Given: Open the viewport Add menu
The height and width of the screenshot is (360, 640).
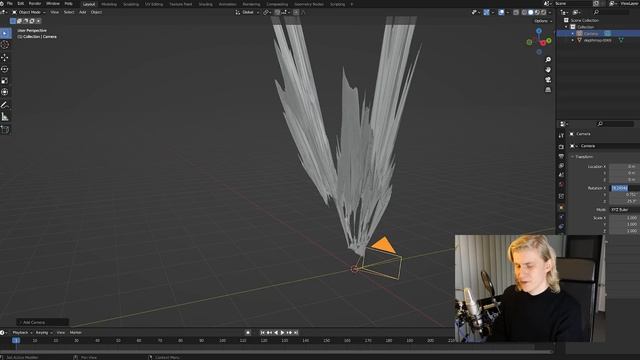Looking at the screenshot, I should point(82,12).
